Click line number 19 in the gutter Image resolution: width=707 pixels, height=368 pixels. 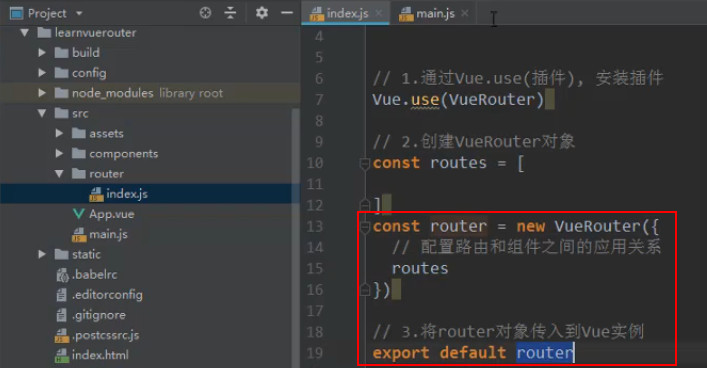tap(315, 353)
